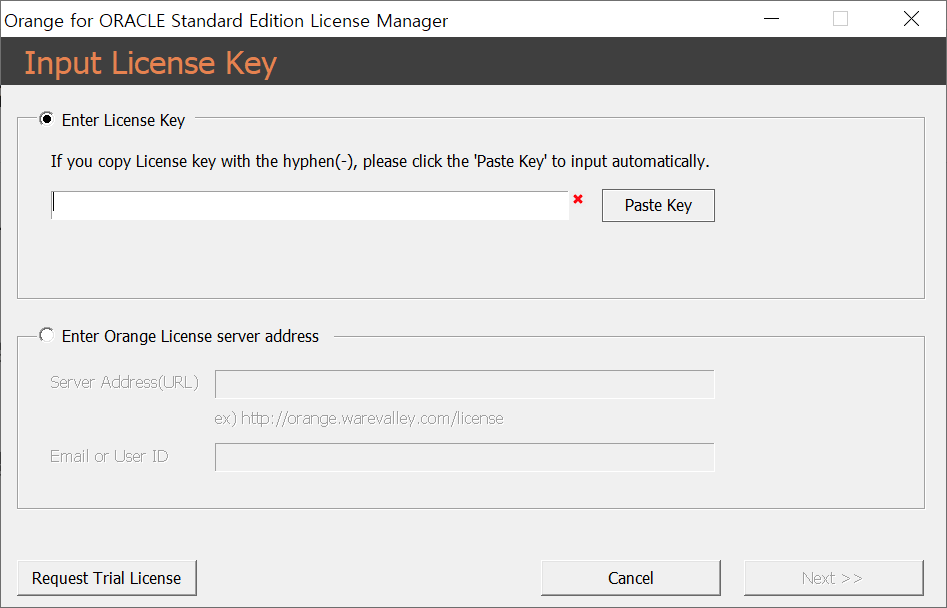Close the License Manager window
947x608 pixels.
click(x=911, y=19)
